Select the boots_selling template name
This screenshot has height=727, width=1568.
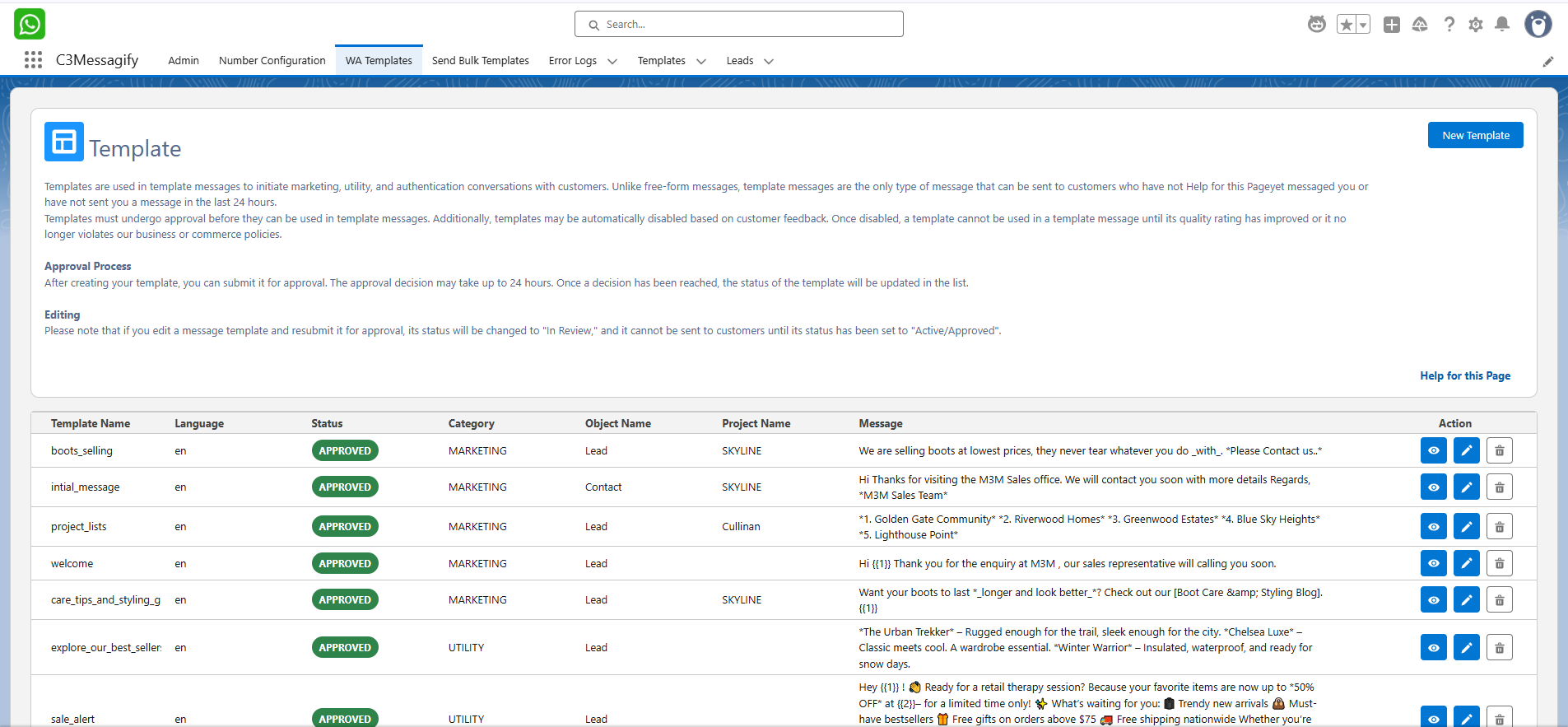(x=81, y=450)
